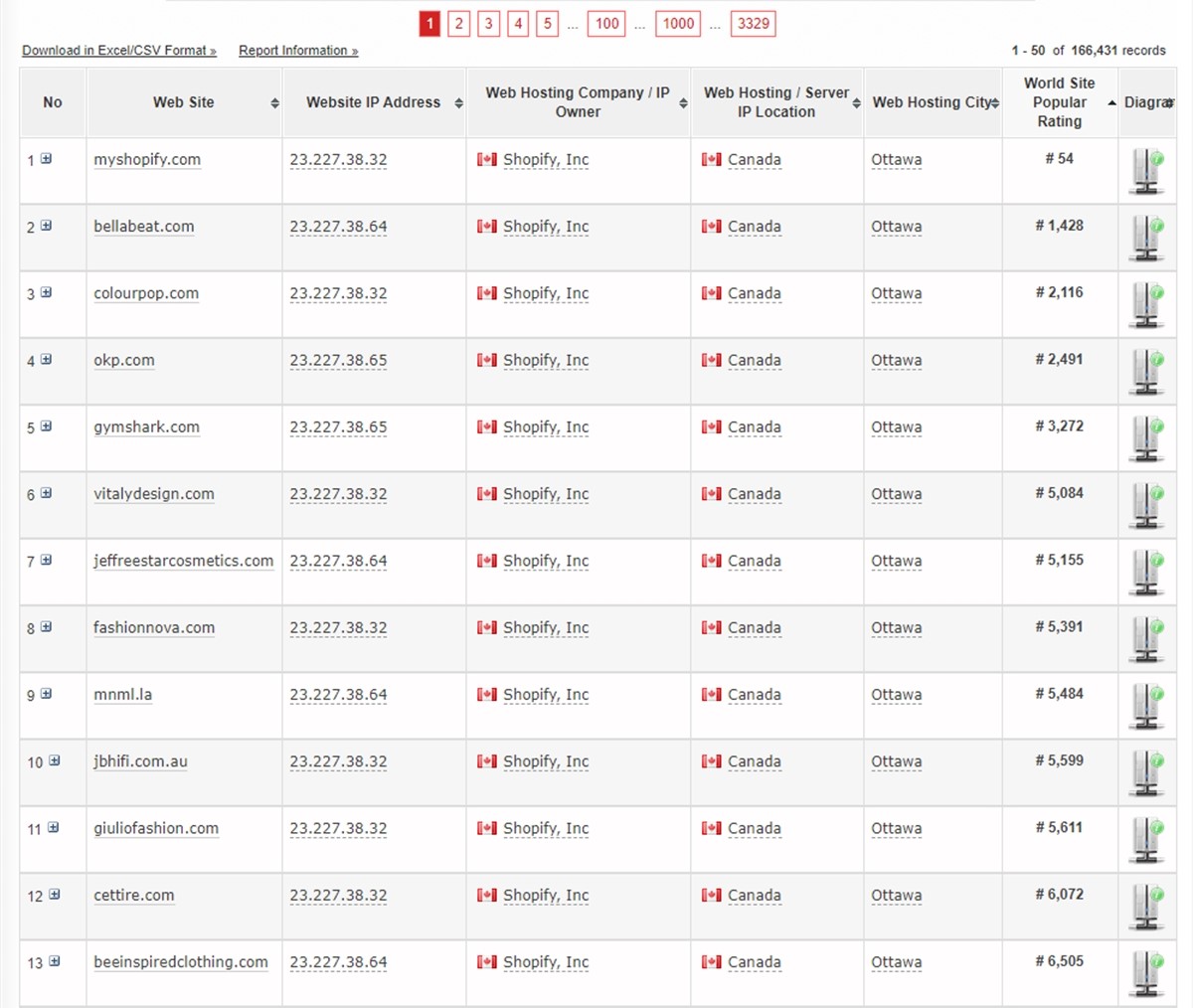Click IP 23.227.38.64 in bellabeat.com row

coord(338,227)
